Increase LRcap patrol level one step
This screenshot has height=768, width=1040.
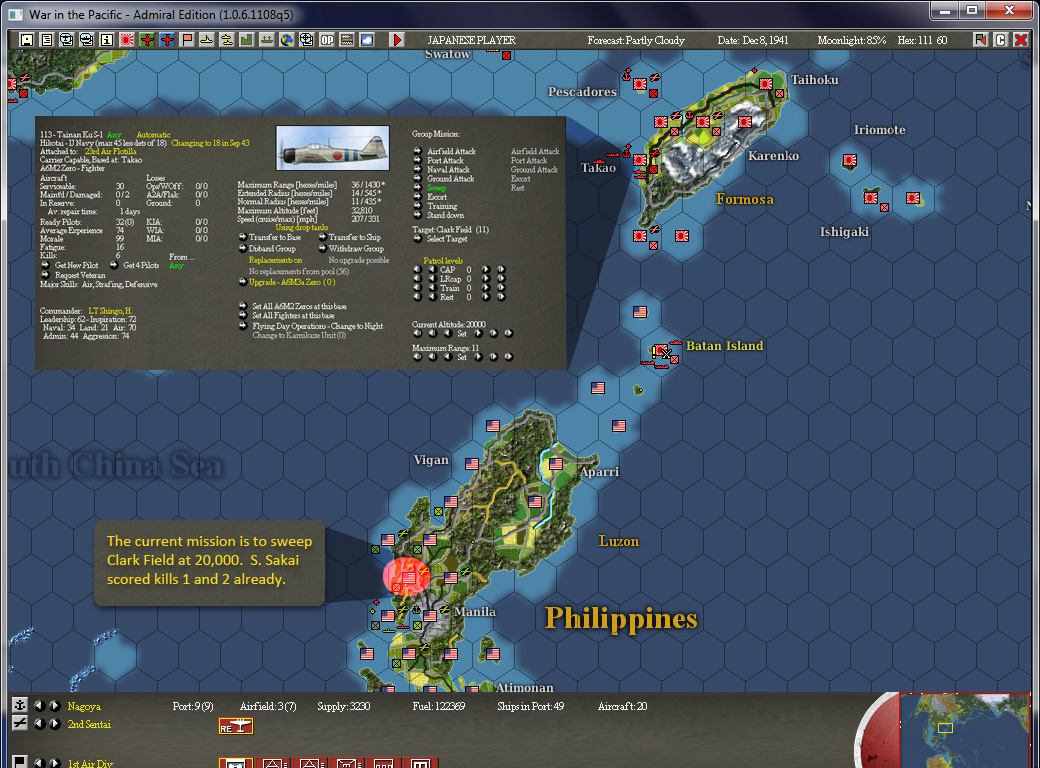pyautogui.click(x=486, y=279)
